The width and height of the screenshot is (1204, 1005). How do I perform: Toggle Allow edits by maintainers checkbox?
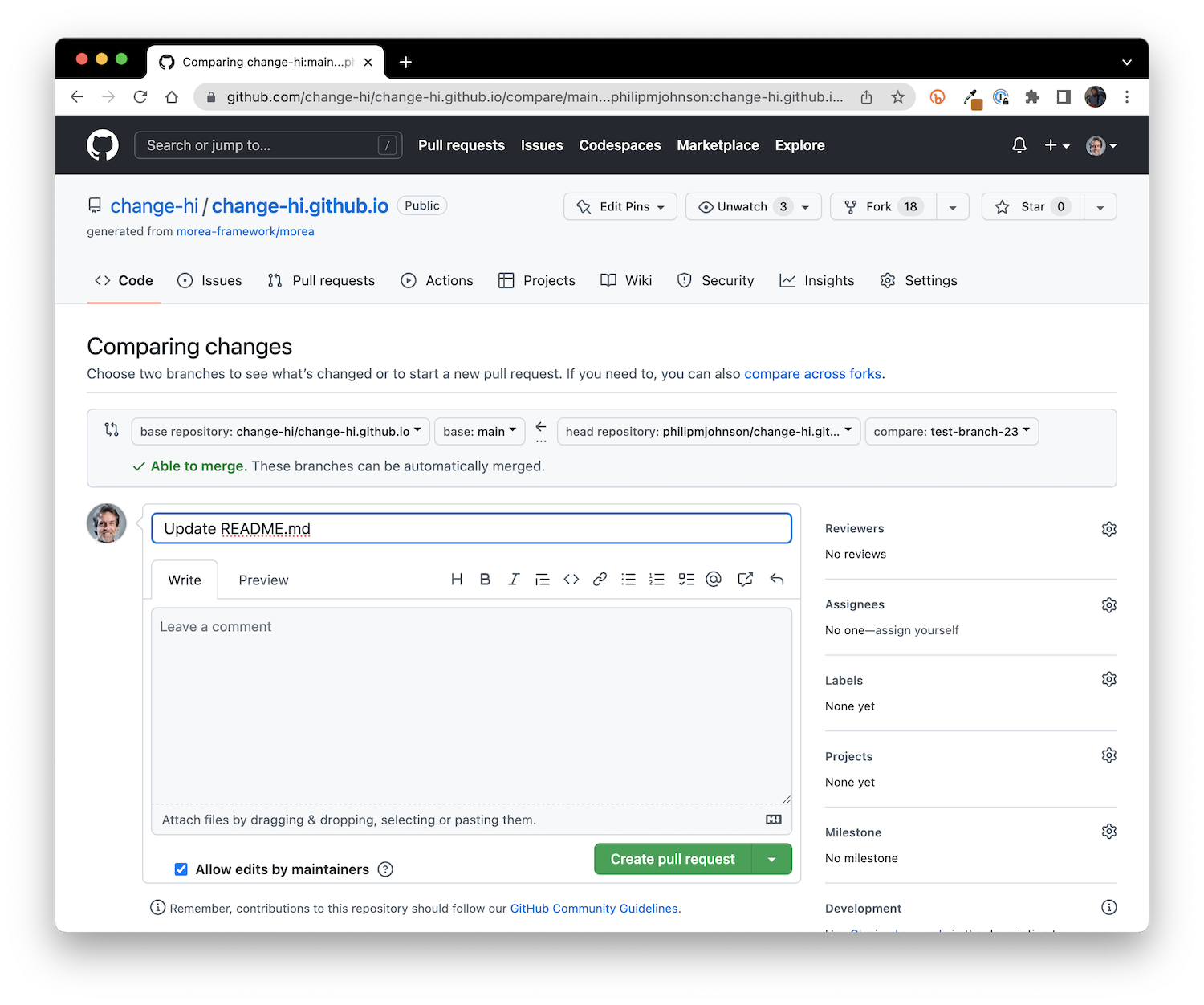click(x=181, y=869)
